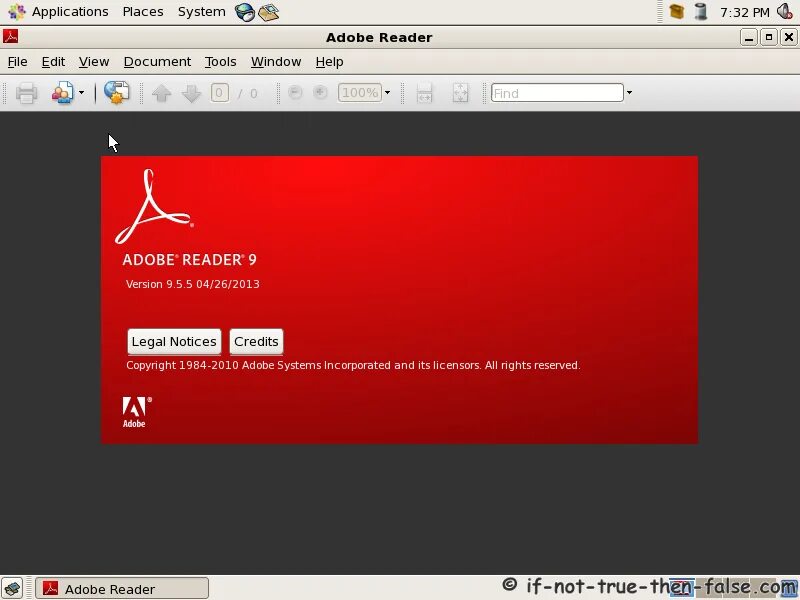Click the Adobe company logo on splash
This screenshot has height=600, width=800.
pyautogui.click(x=137, y=412)
